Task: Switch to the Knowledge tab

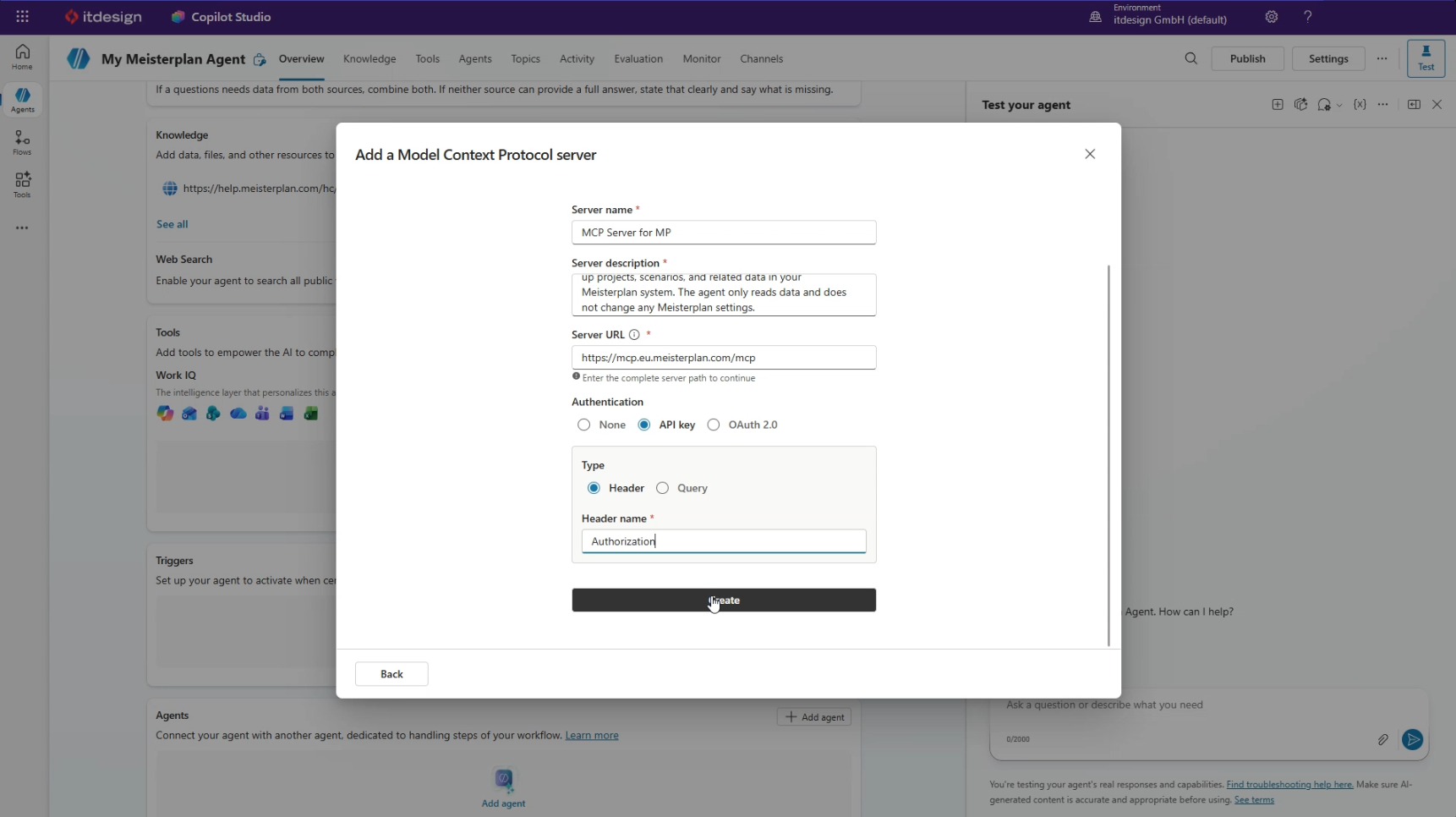Action: coord(369,58)
